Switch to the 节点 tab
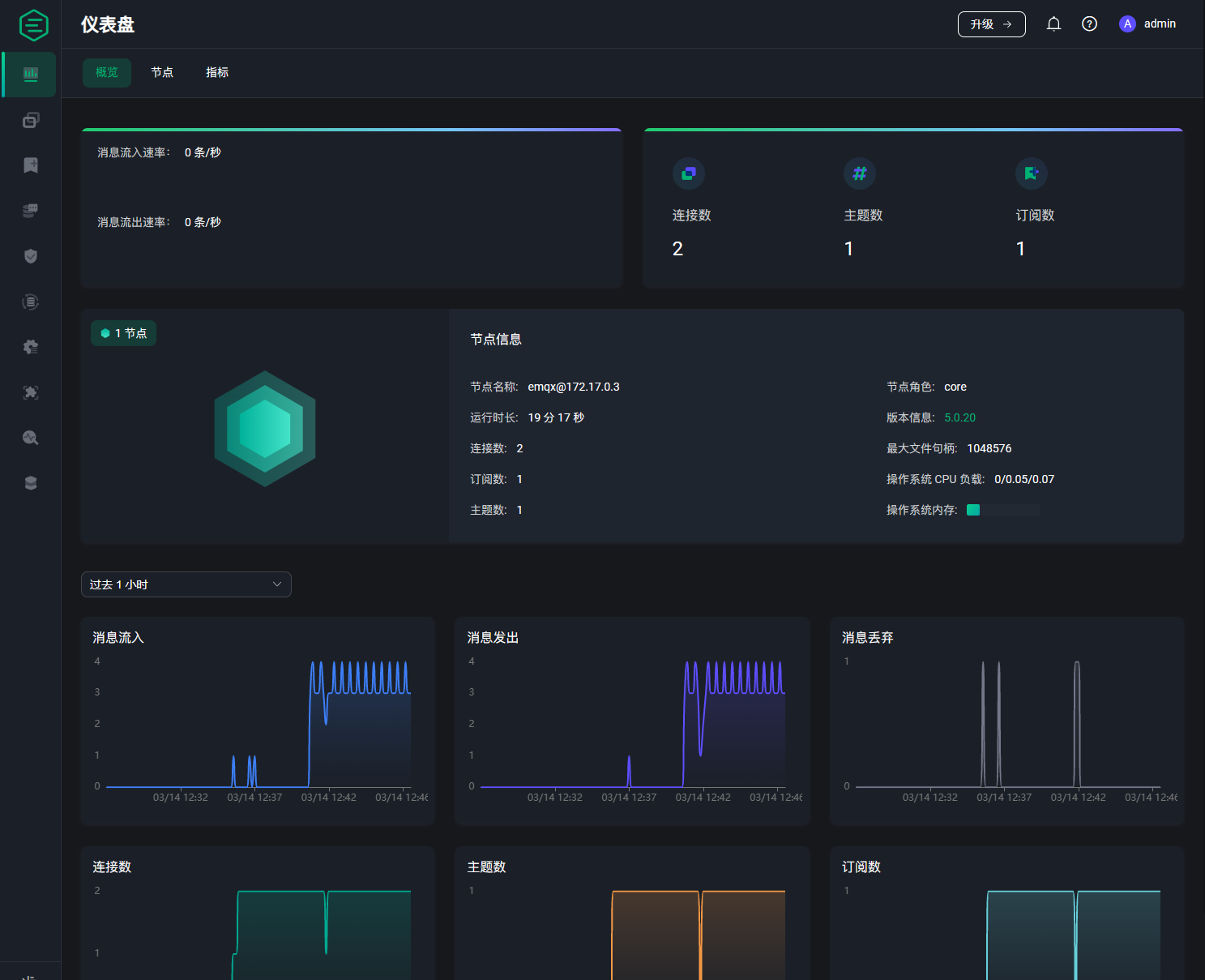Image resolution: width=1205 pixels, height=980 pixels. point(162,72)
